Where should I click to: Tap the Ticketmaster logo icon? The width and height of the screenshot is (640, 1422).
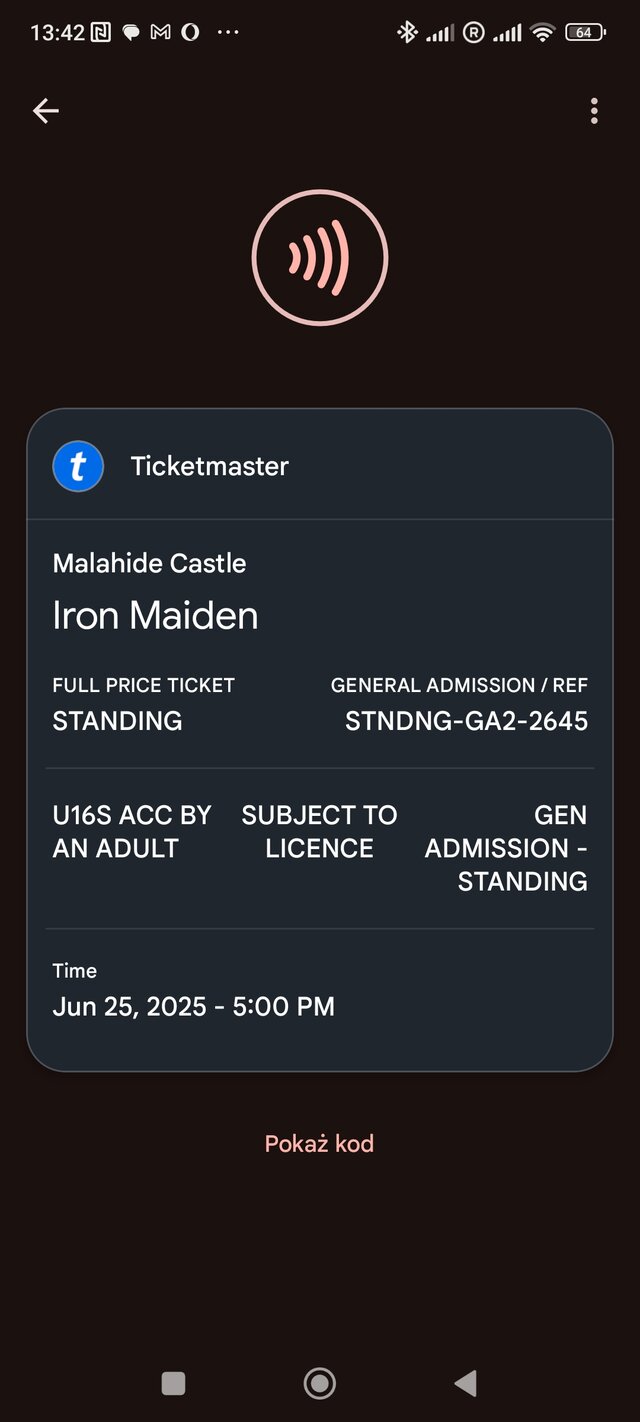78,466
